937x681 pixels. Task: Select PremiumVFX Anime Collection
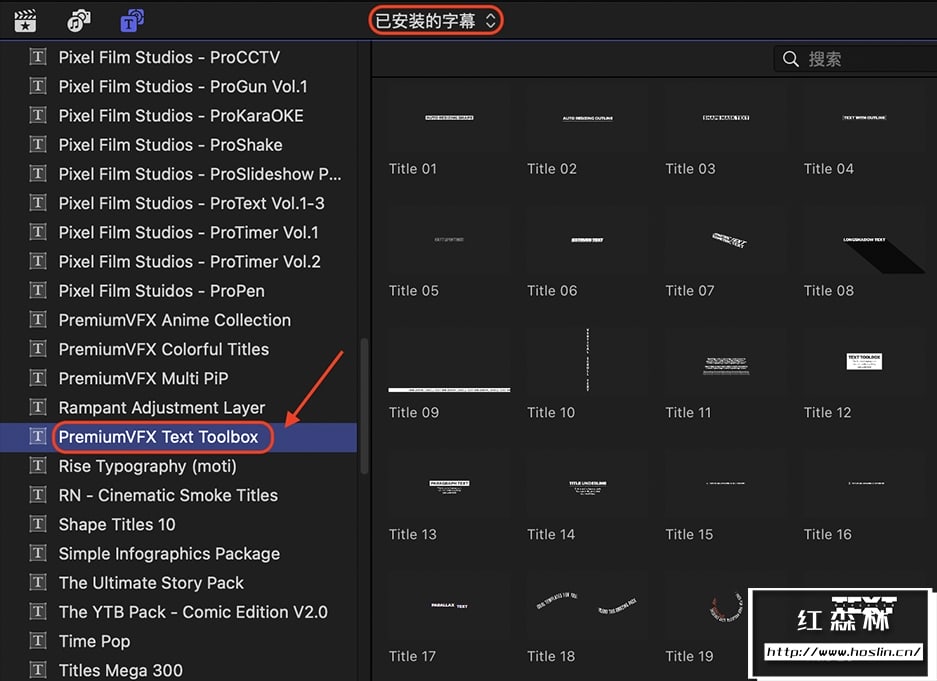(174, 320)
